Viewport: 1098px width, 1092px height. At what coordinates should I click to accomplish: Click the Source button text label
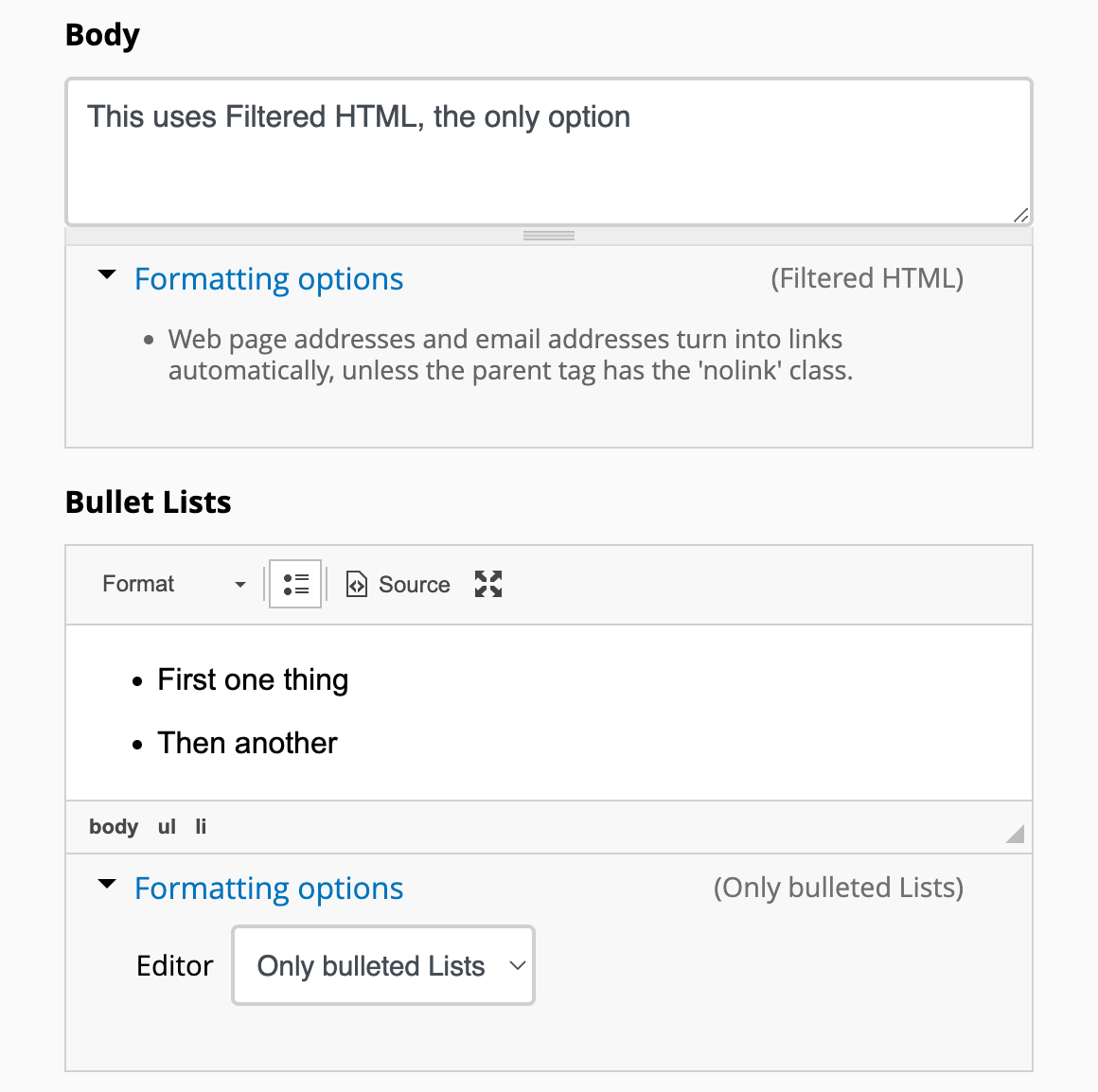point(414,585)
